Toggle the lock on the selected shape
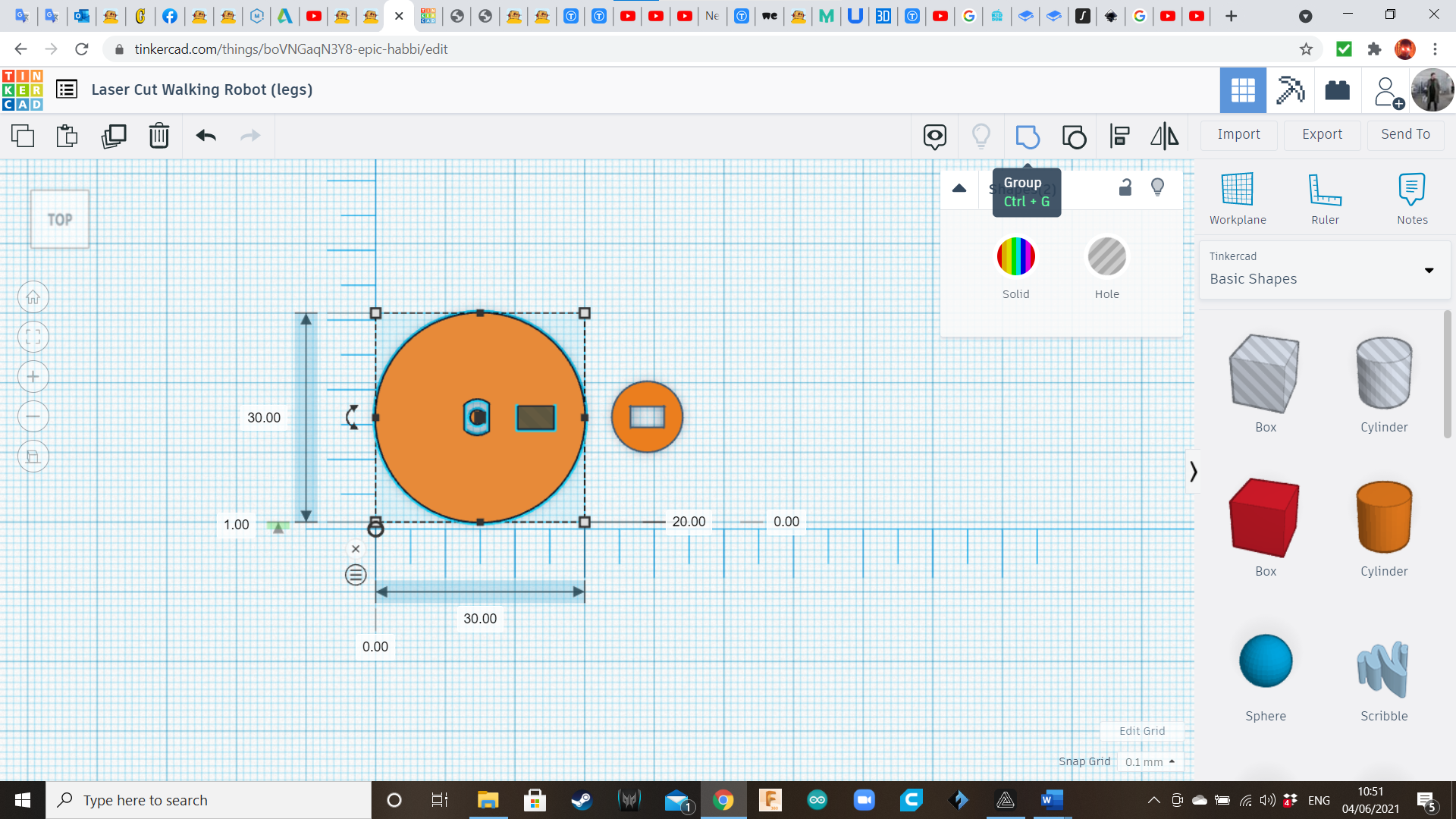This screenshot has width=1456, height=819. pos(1125,187)
